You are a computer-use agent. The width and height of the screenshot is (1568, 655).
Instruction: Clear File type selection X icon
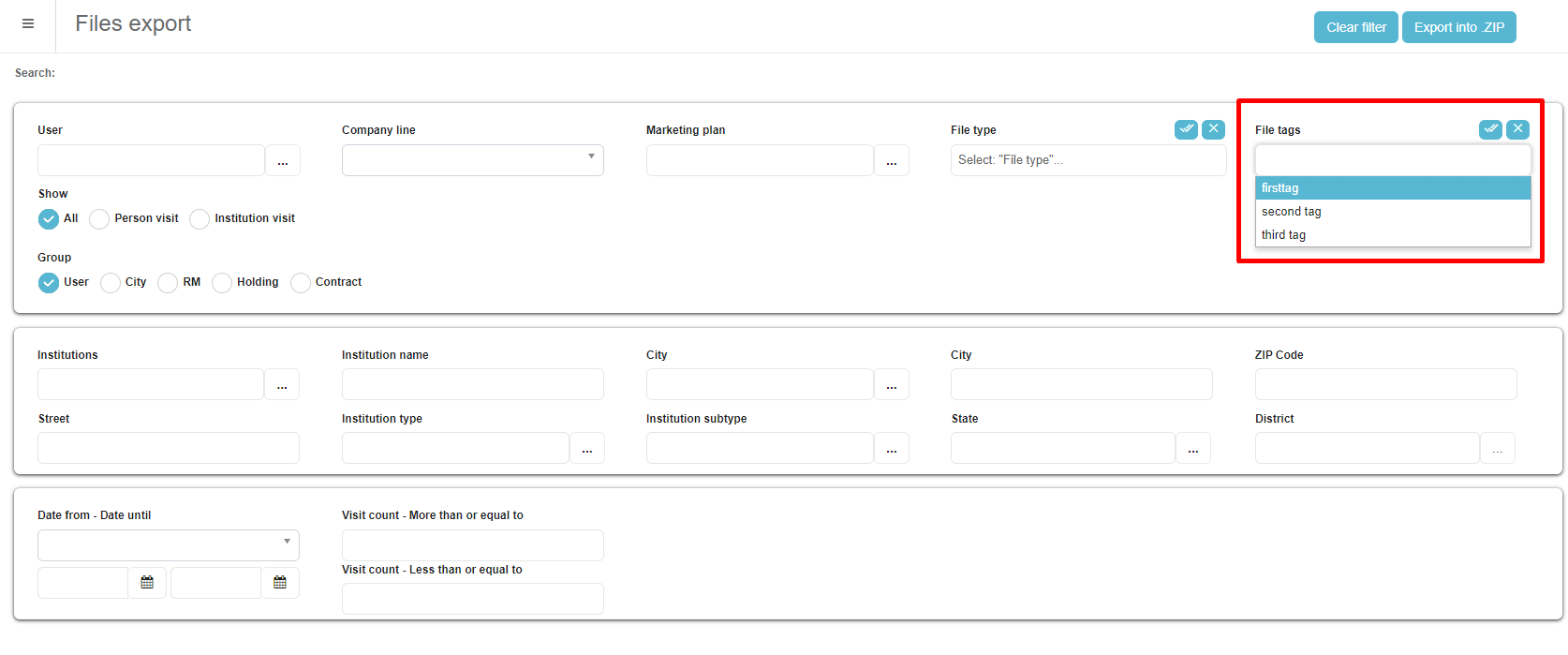1213,129
